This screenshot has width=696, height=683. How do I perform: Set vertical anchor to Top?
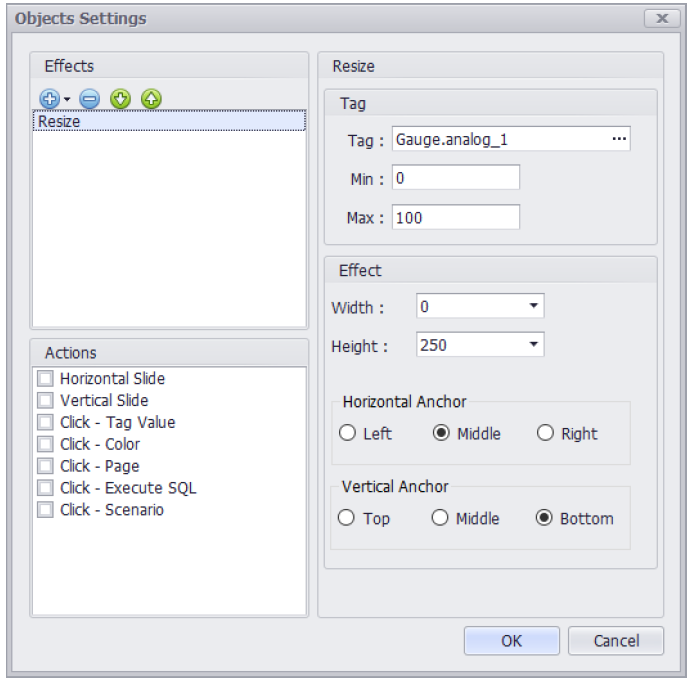346,517
